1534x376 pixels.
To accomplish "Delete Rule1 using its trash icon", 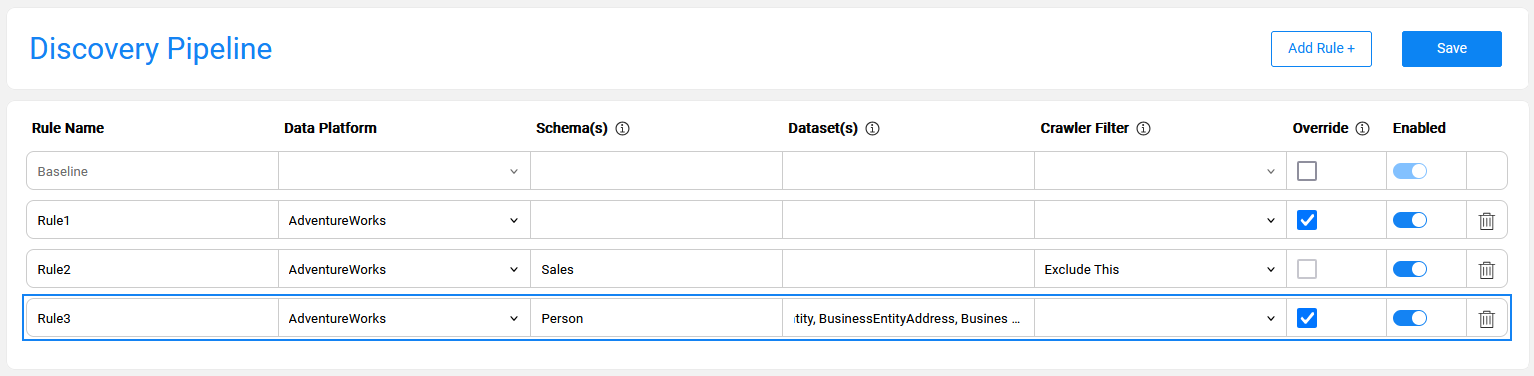I will point(1486,221).
